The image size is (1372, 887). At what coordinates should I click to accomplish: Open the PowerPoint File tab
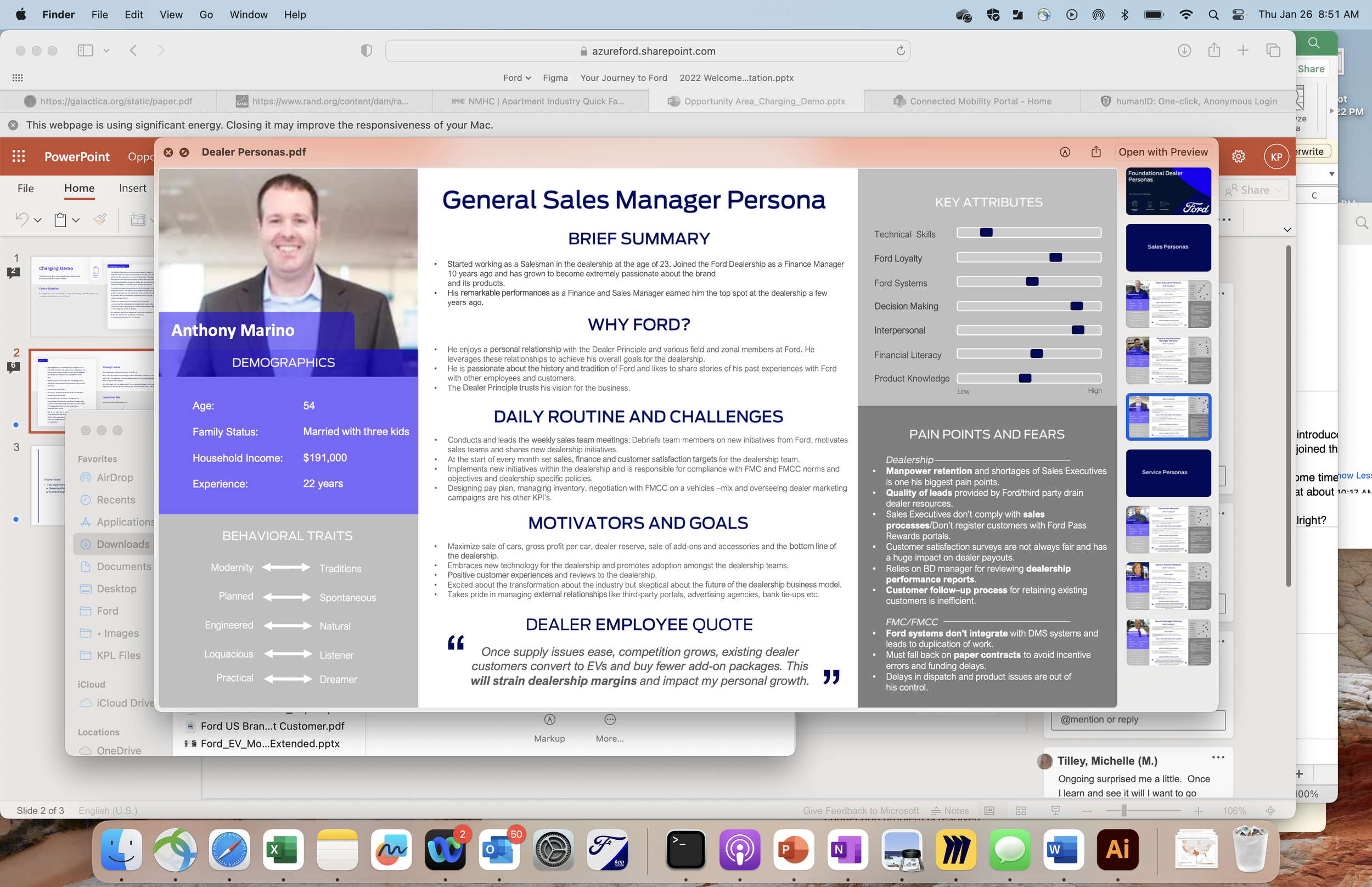[x=25, y=188]
